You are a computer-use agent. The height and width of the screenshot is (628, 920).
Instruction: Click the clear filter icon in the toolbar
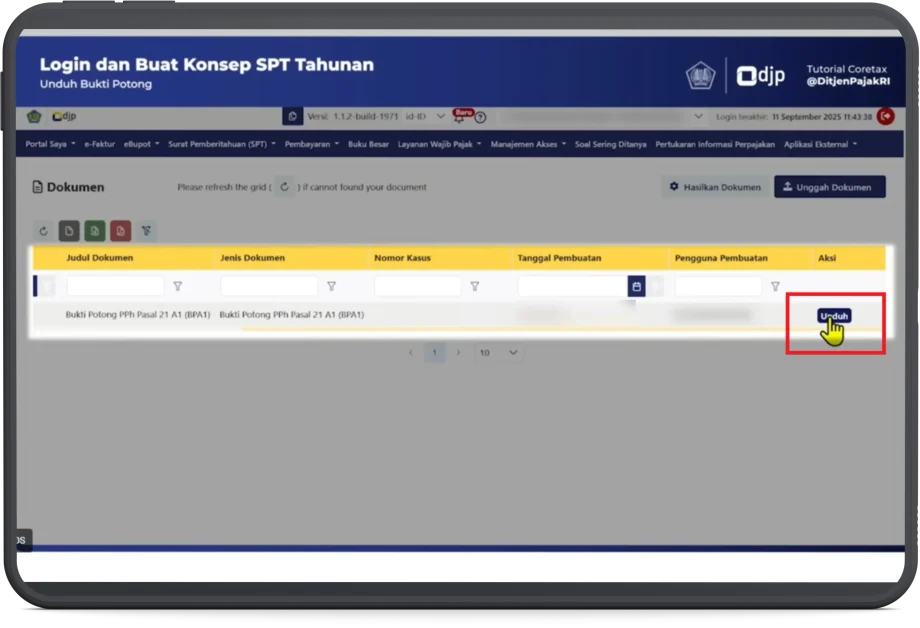click(146, 231)
